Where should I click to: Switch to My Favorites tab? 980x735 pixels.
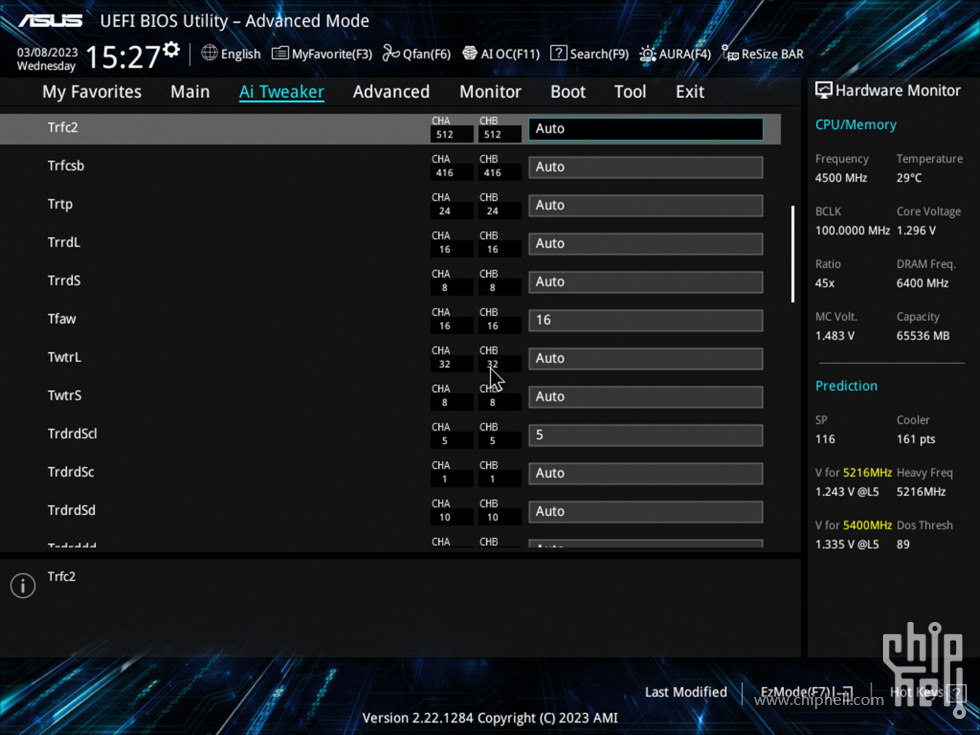pos(92,92)
